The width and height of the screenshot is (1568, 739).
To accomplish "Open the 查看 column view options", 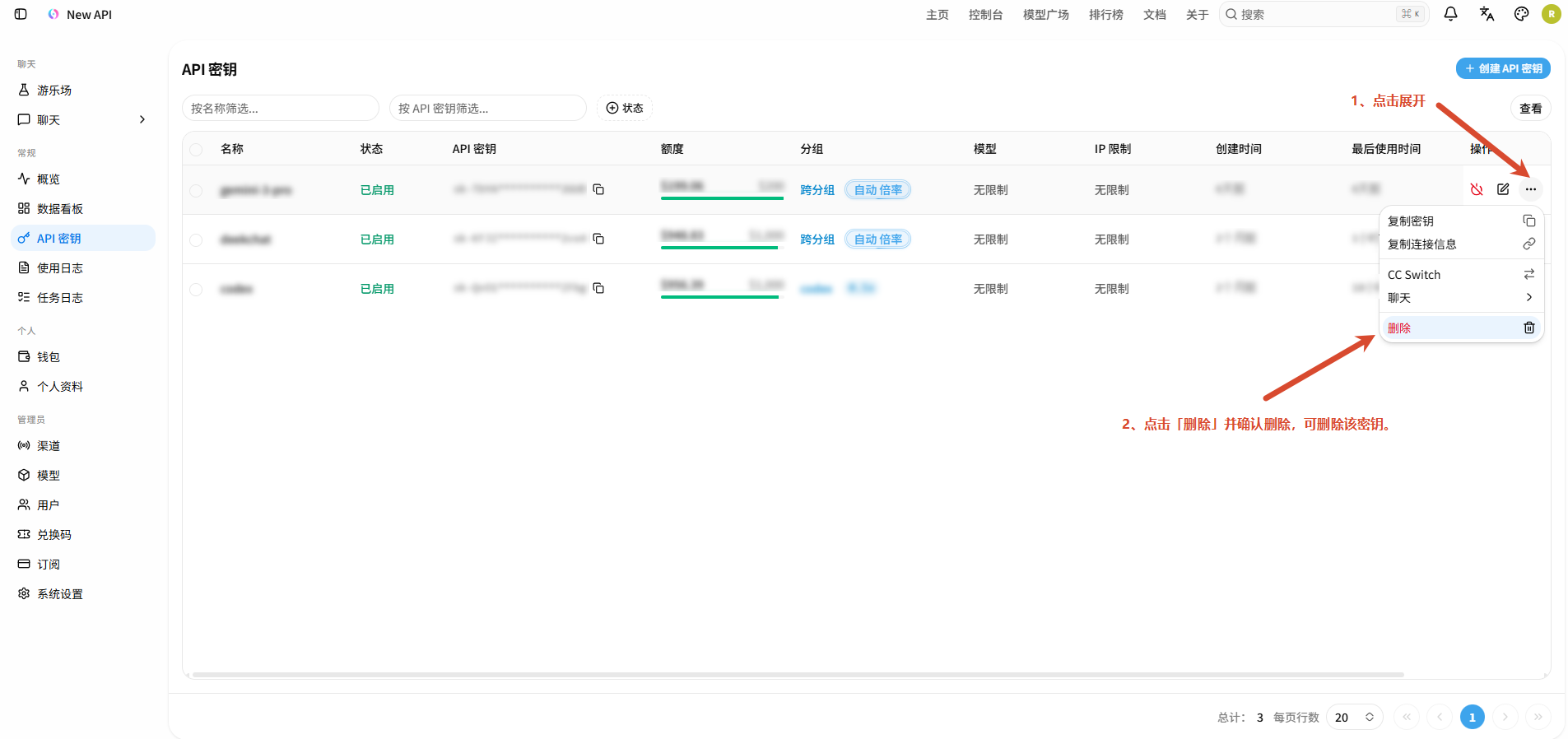I will (1530, 109).
